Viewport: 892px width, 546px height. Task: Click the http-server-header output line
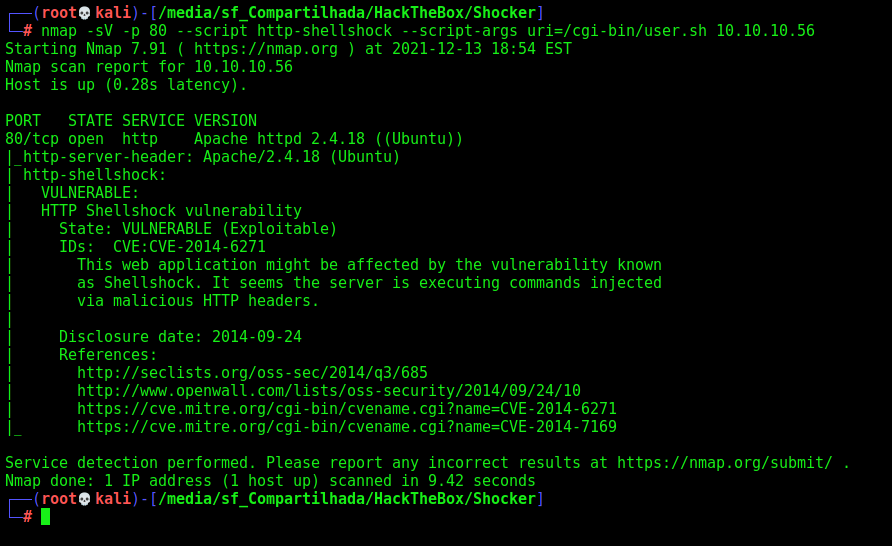(211, 157)
